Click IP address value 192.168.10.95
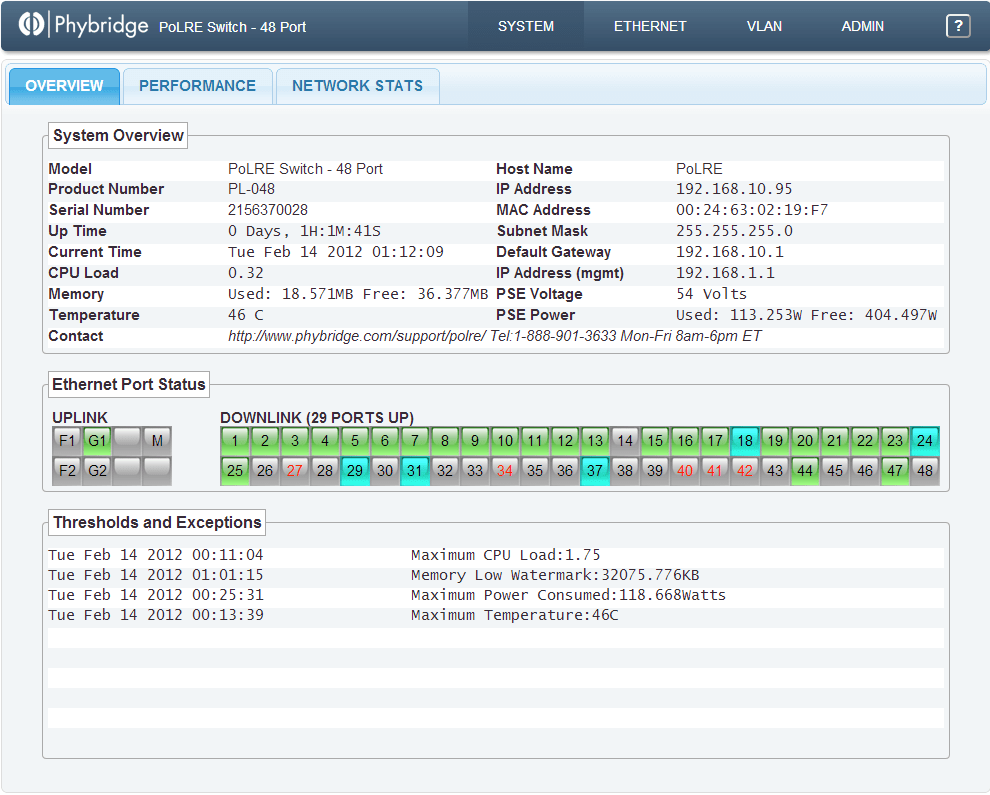 (734, 189)
